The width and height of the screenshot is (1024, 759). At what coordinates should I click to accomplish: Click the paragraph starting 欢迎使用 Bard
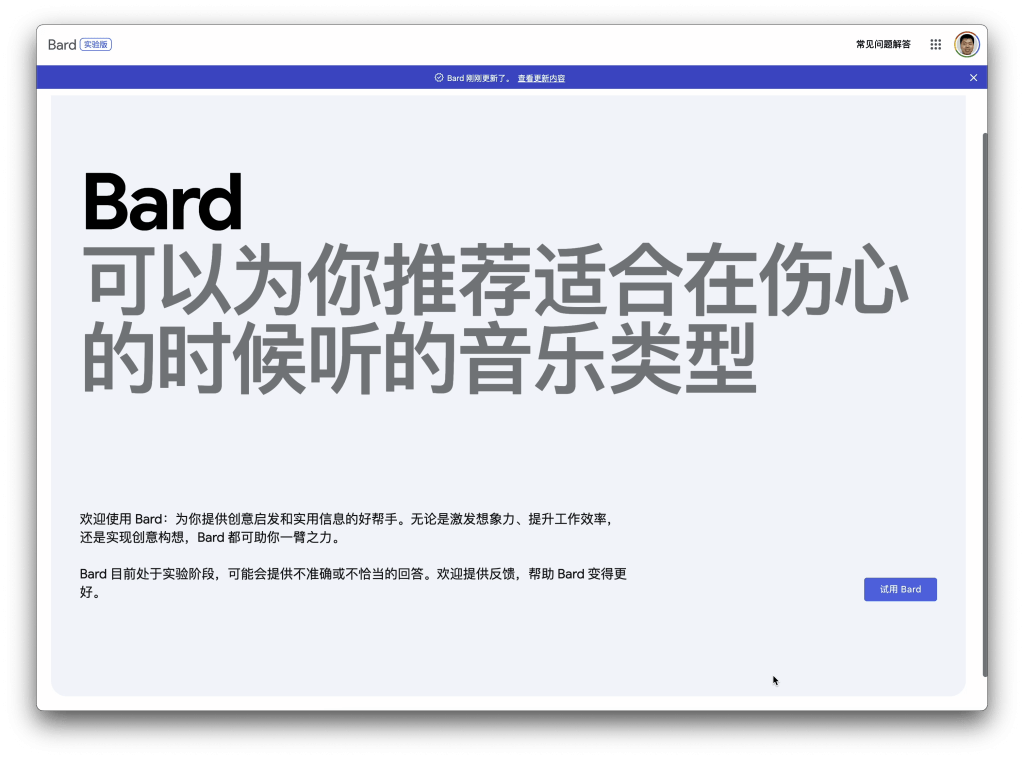347,528
